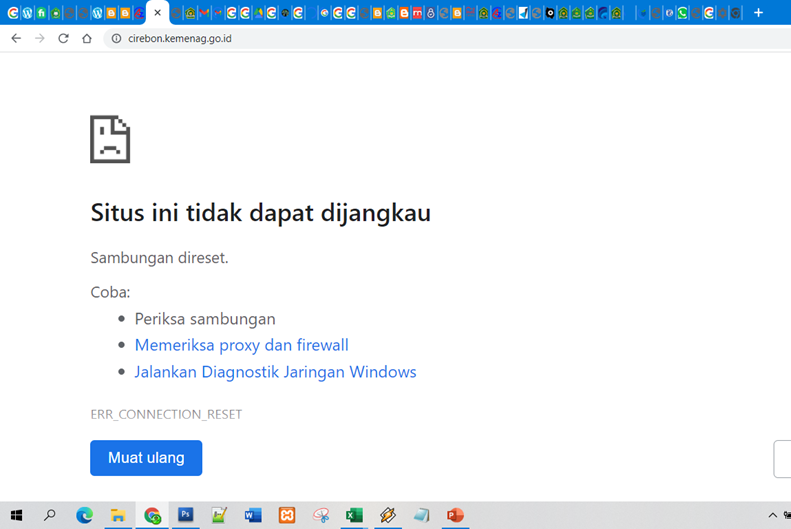Click the 'Situs ini tidak dapat dijangkau' heading

tap(260, 212)
